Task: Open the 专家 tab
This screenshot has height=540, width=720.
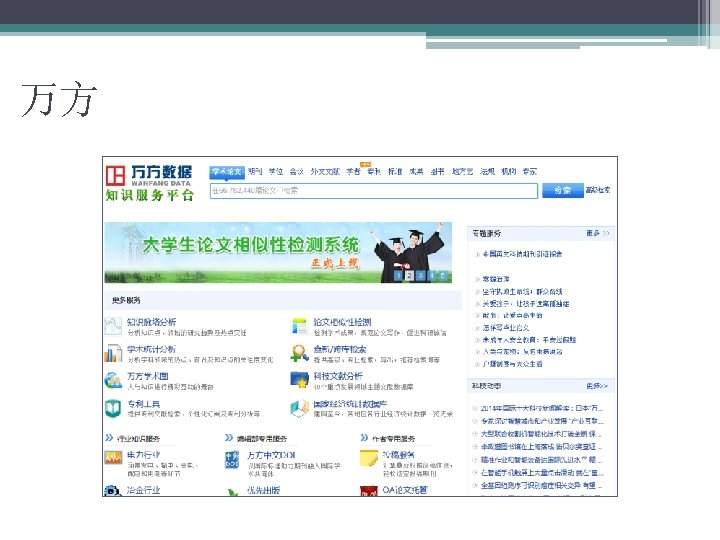Action: point(529,171)
